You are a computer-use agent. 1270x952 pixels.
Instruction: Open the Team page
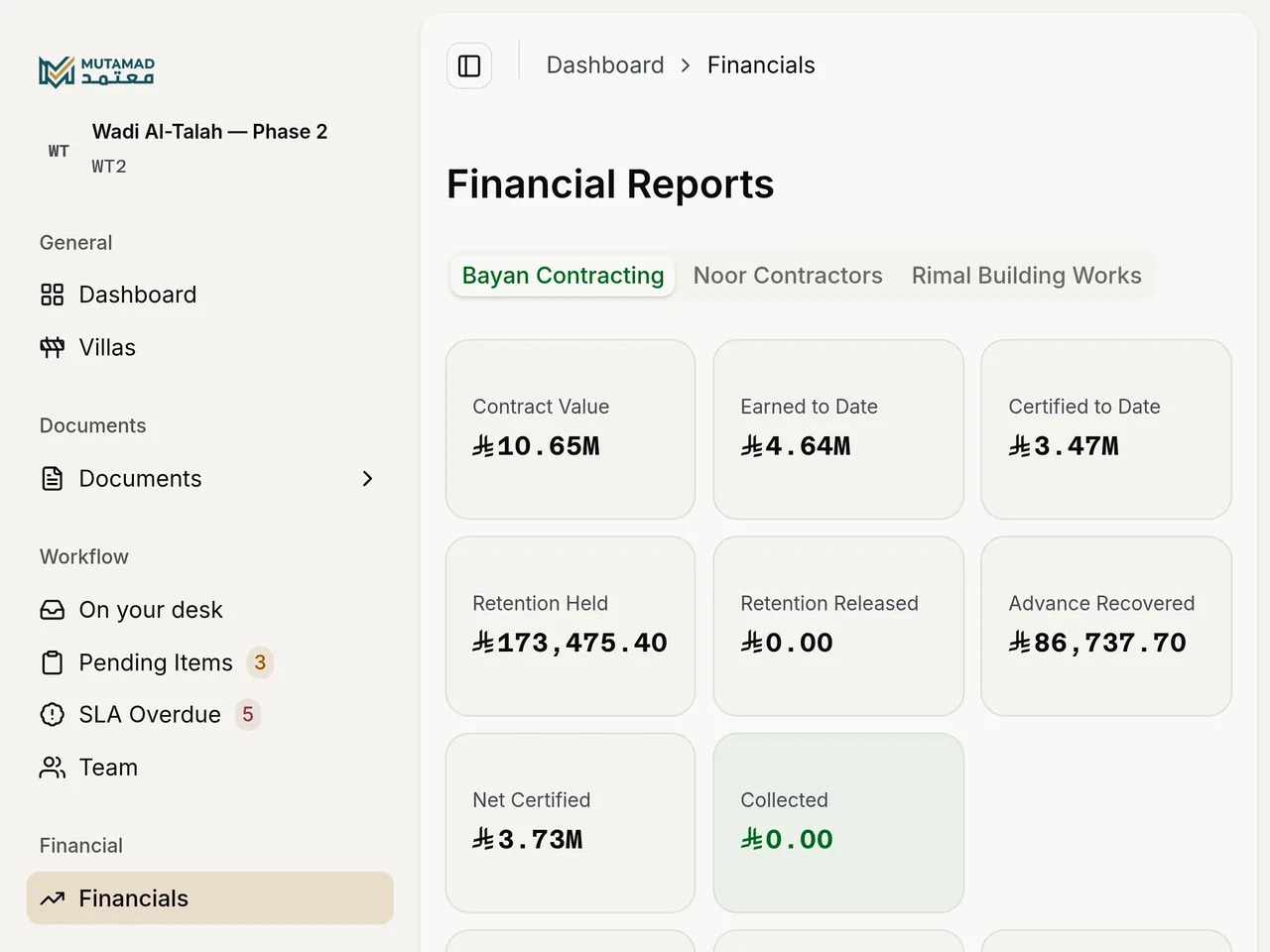click(x=210, y=768)
